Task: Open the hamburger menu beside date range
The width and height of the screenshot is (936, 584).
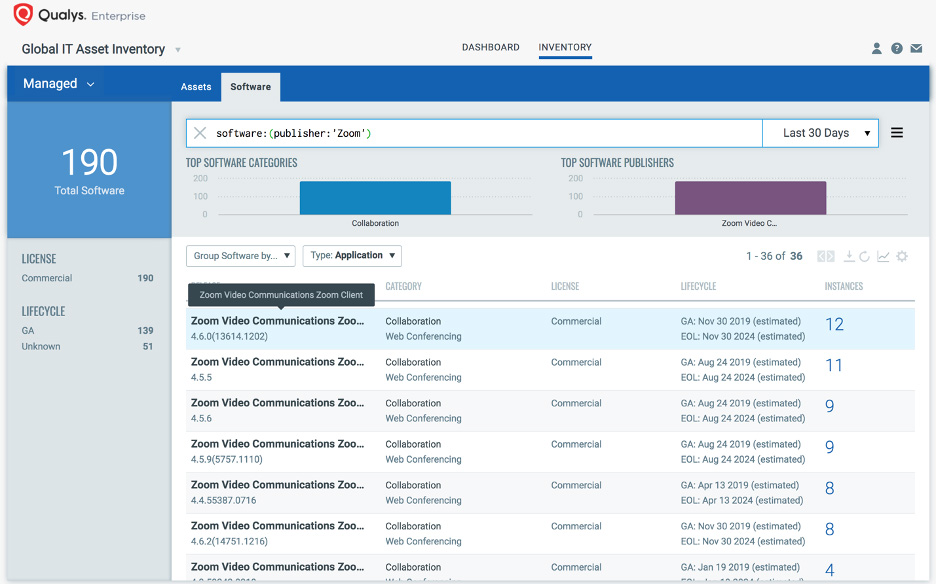Action: pos(897,133)
